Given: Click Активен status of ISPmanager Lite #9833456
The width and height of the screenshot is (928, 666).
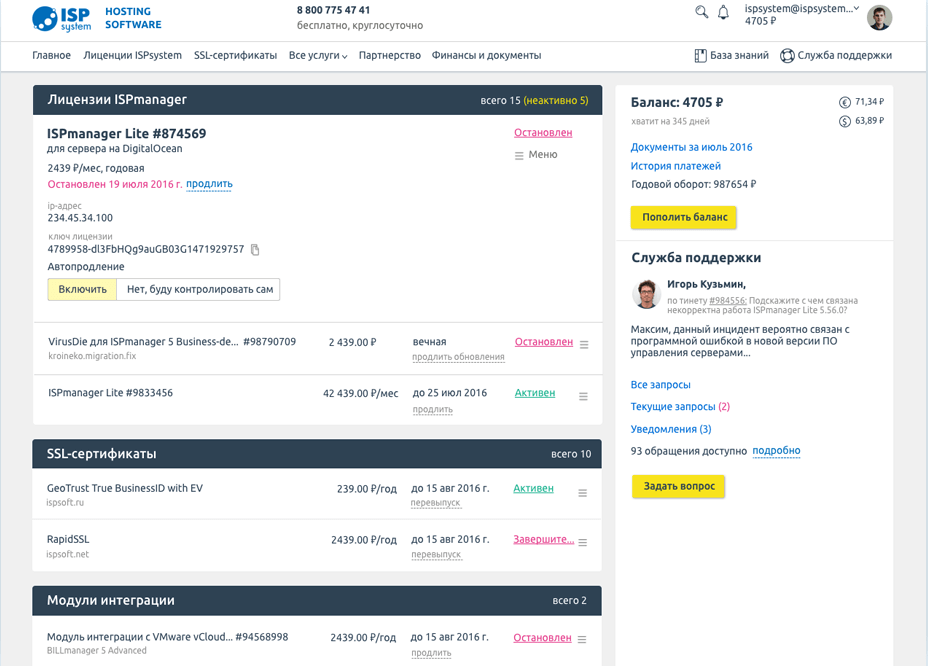Looking at the screenshot, I should [535, 392].
